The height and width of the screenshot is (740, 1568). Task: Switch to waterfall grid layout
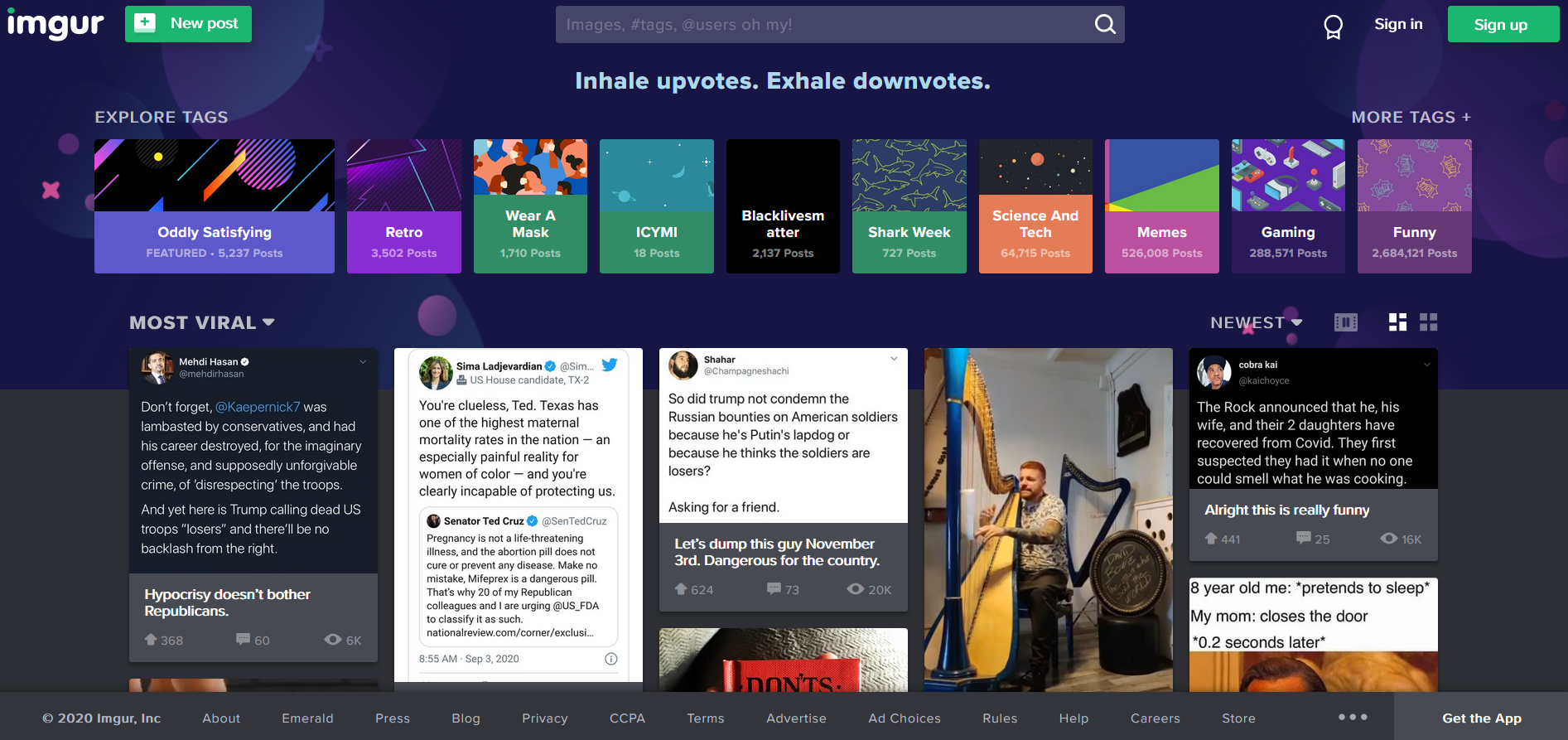[x=1397, y=322]
